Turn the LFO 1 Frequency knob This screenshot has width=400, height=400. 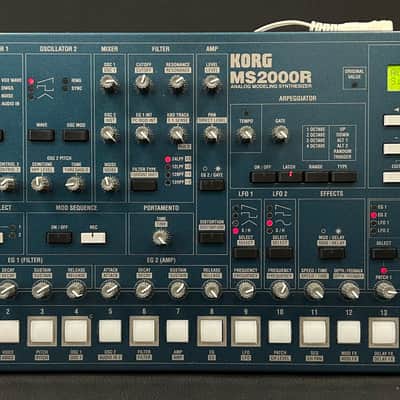pos(246,290)
